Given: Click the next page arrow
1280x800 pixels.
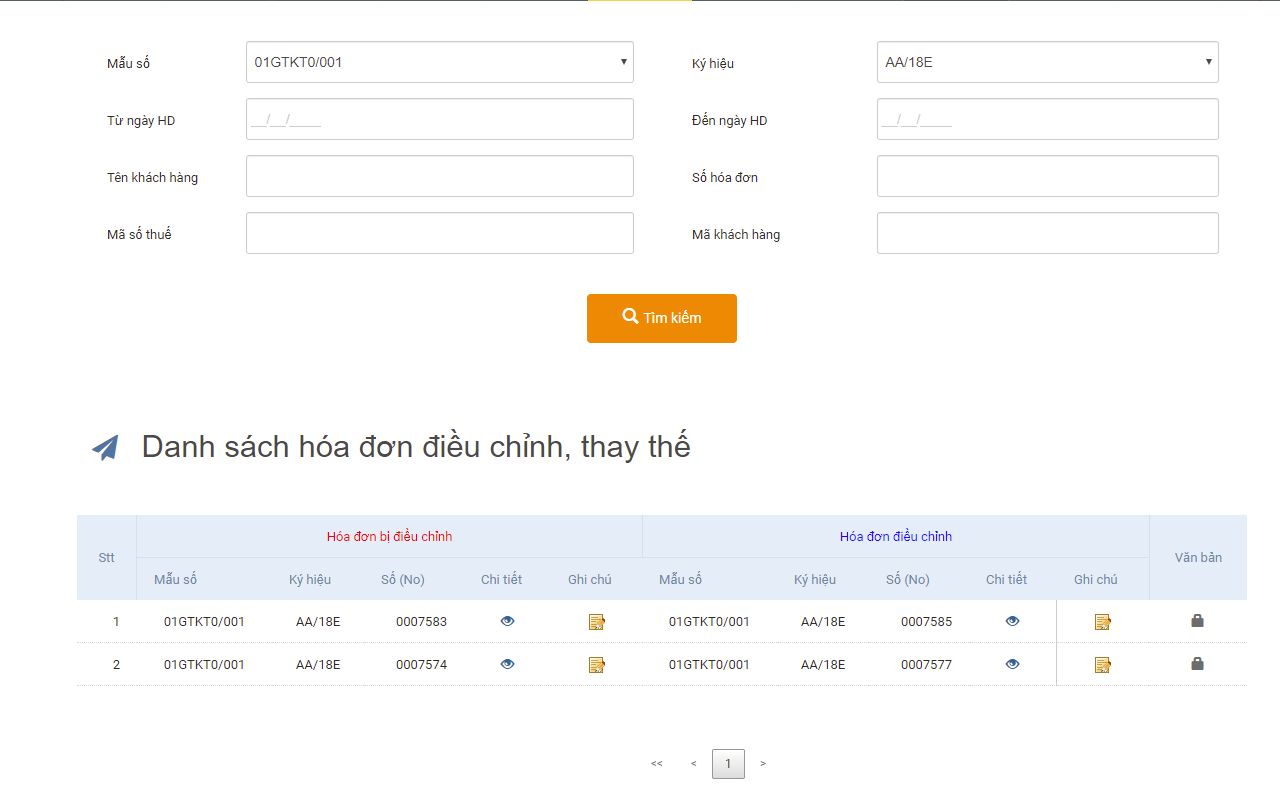Looking at the screenshot, I should 763,763.
